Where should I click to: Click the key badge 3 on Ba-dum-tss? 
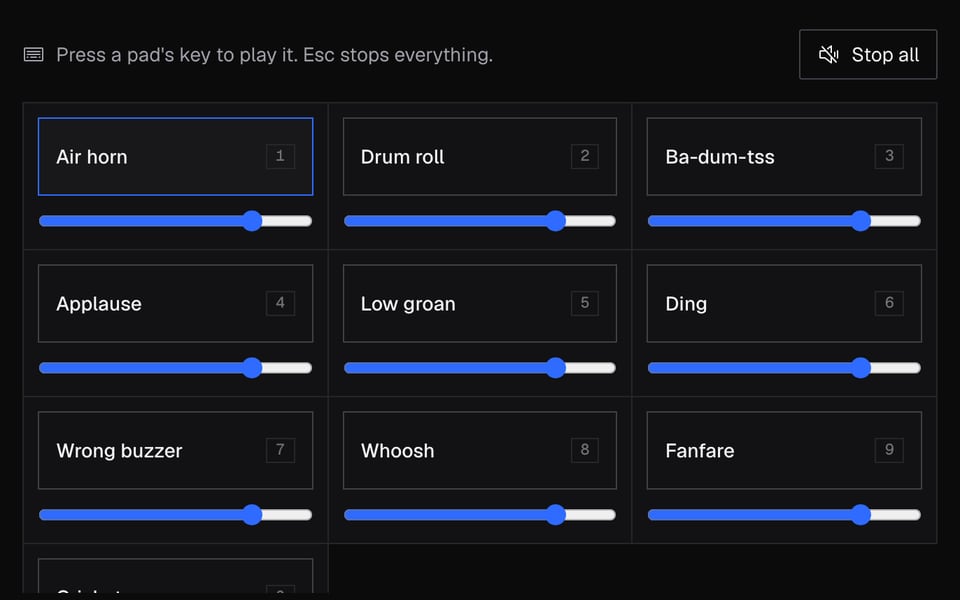(x=889, y=156)
